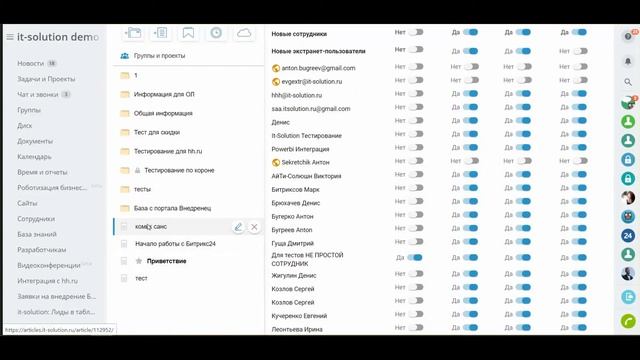
Task: Click the user name АйТи-Солюшн Виктория
Action: tap(306, 176)
